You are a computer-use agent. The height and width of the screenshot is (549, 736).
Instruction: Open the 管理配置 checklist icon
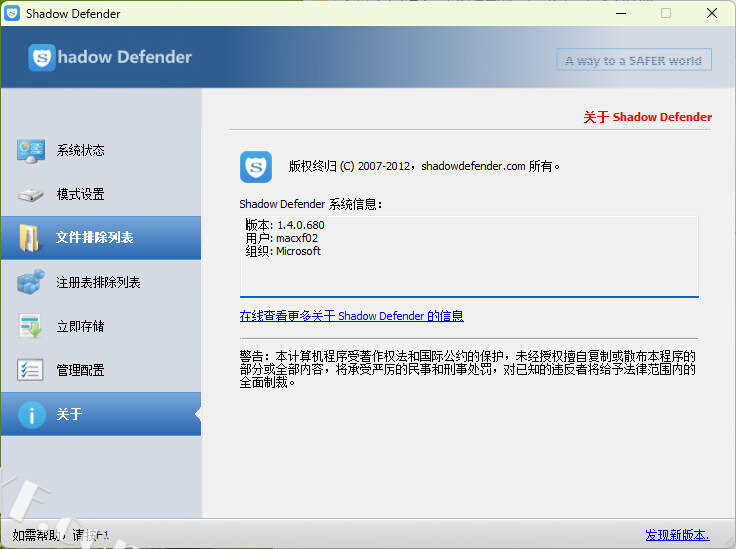point(30,370)
